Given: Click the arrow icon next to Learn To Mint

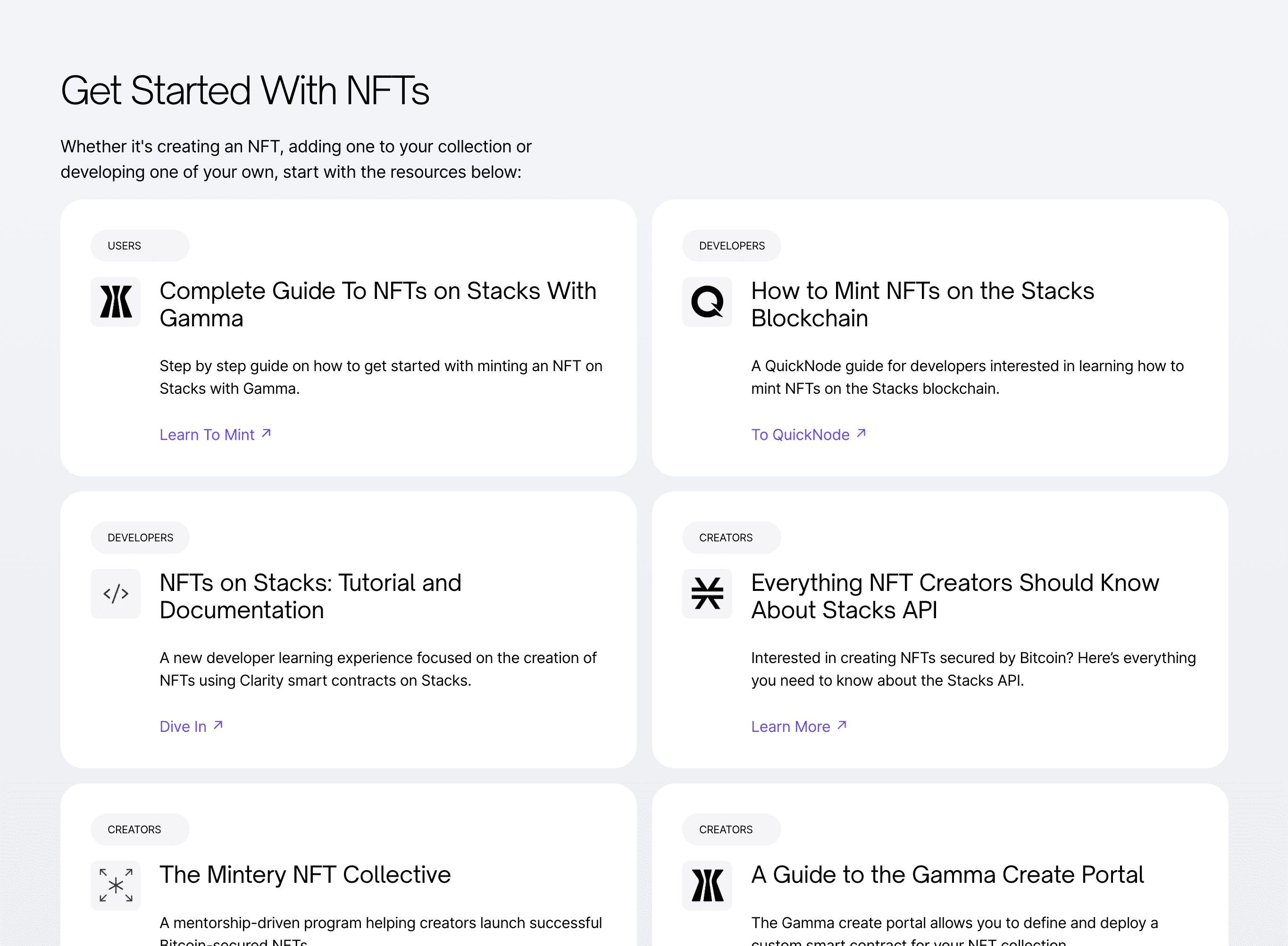Looking at the screenshot, I should pyautogui.click(x=266, y=433).
